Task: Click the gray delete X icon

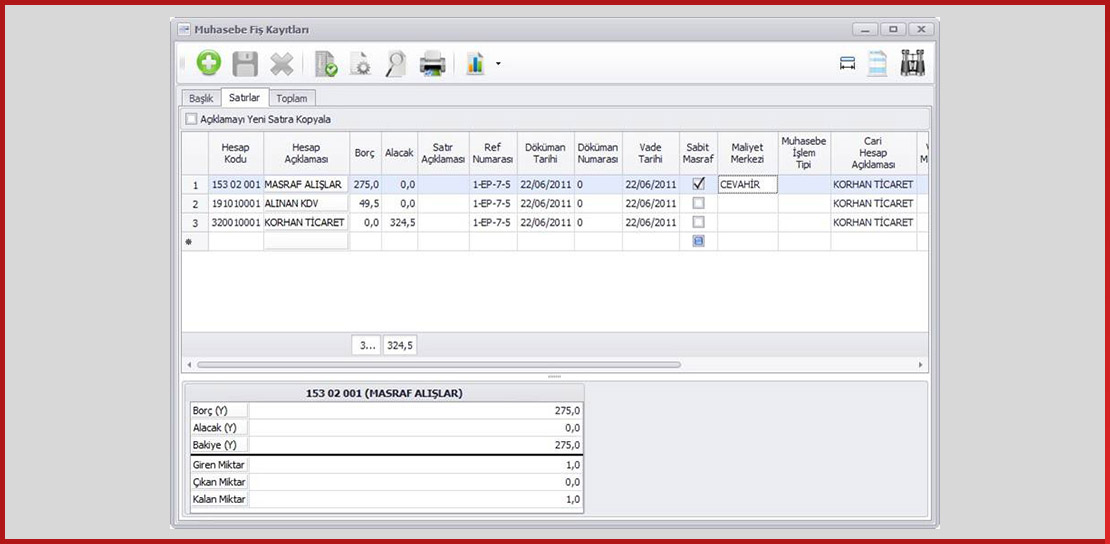Action: tap(282, 64)
